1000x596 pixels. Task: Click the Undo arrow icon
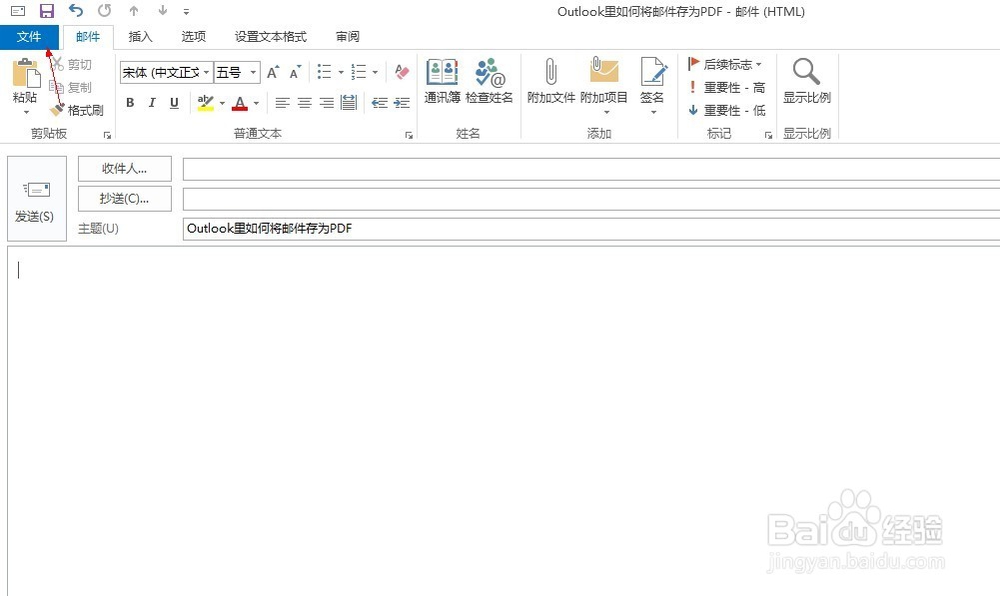(76, 10)
